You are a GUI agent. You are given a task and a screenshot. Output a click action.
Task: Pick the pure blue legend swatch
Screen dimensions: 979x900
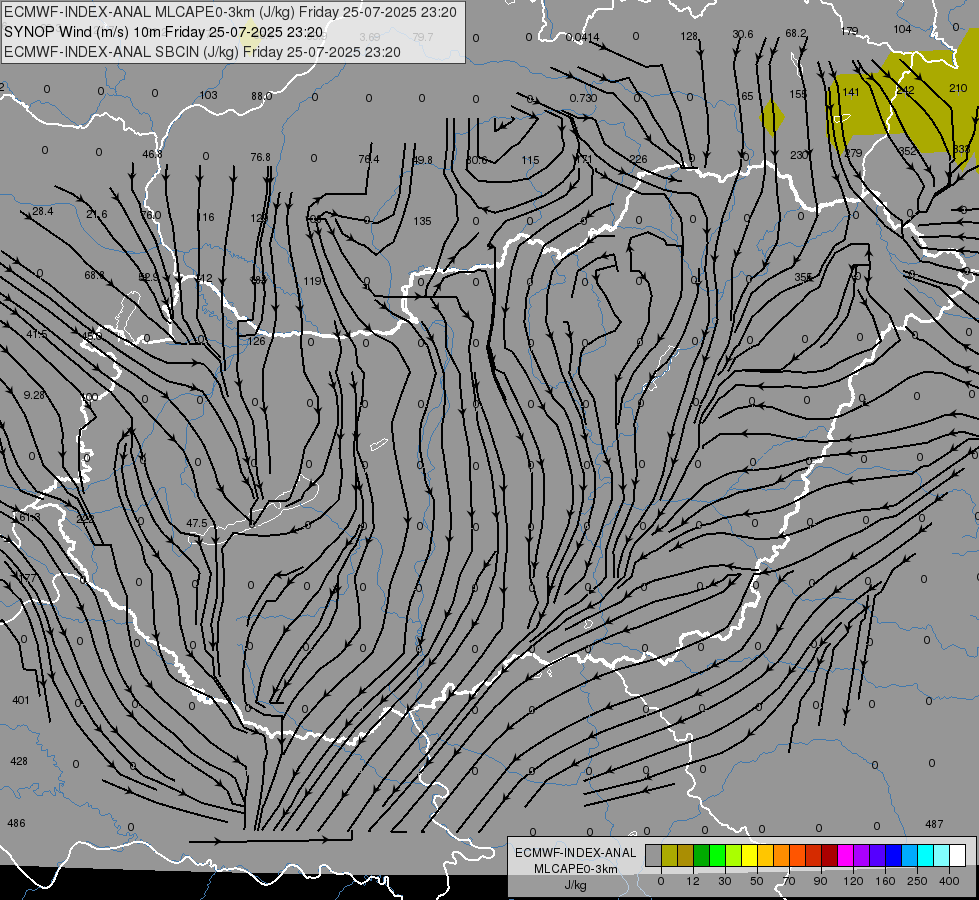coord(893,855)
